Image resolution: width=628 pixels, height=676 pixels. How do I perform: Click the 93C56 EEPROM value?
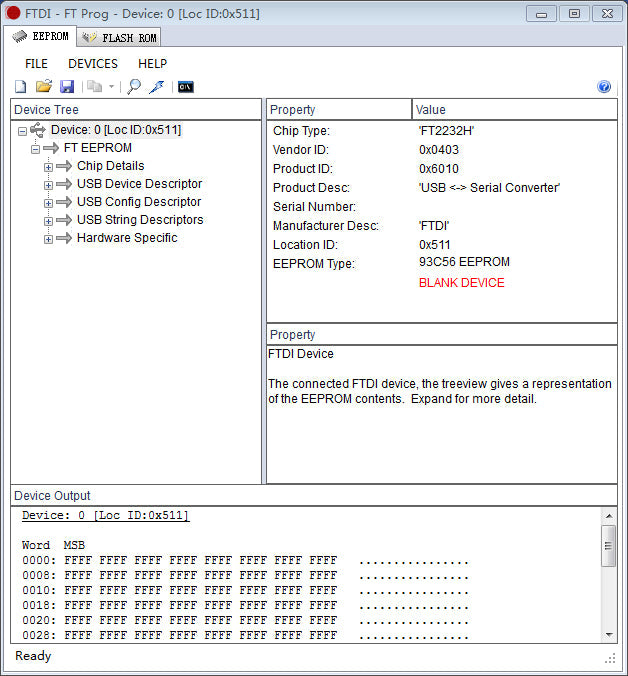[464, 262]
